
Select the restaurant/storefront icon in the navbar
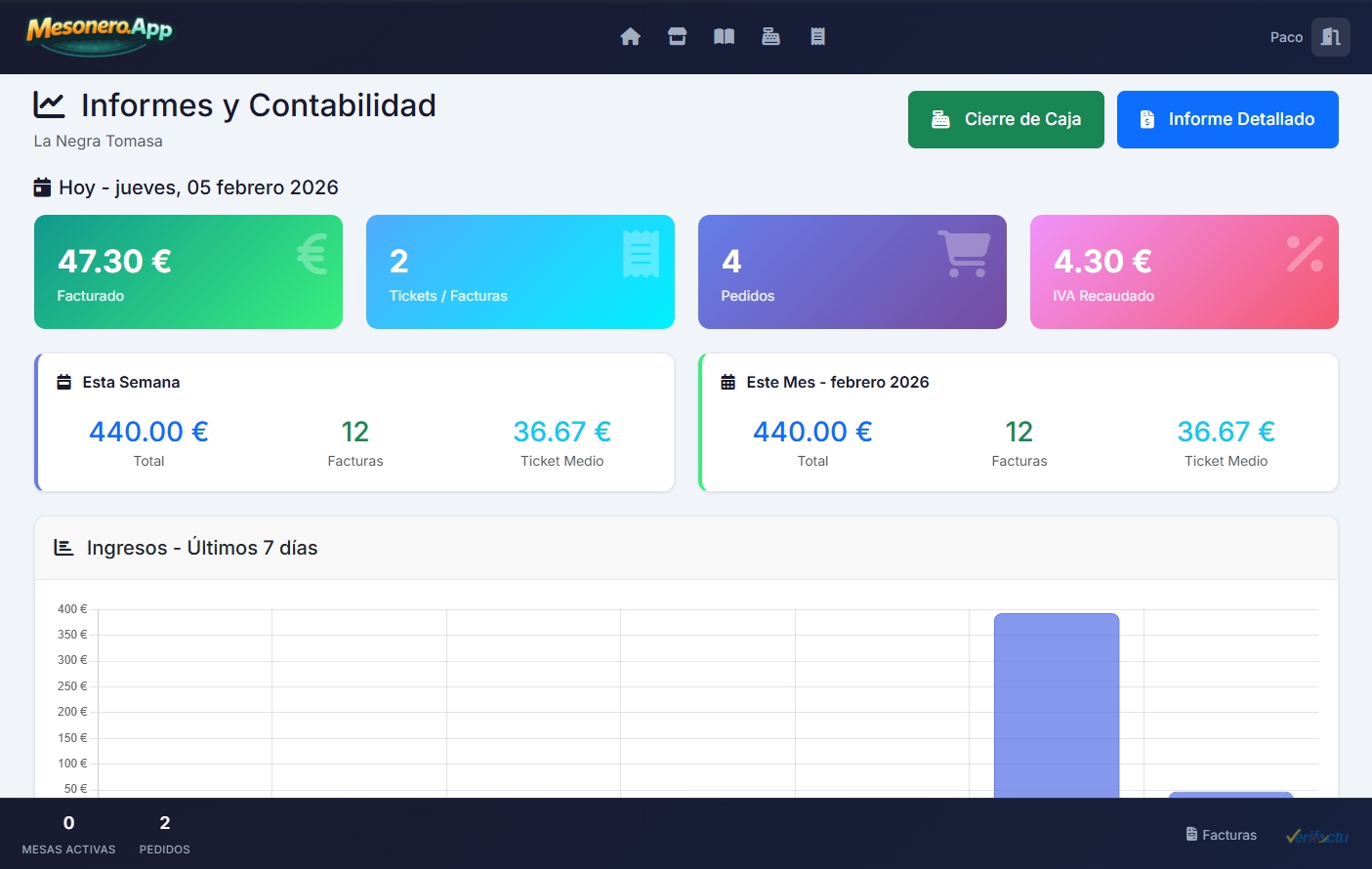coord(677,36)
